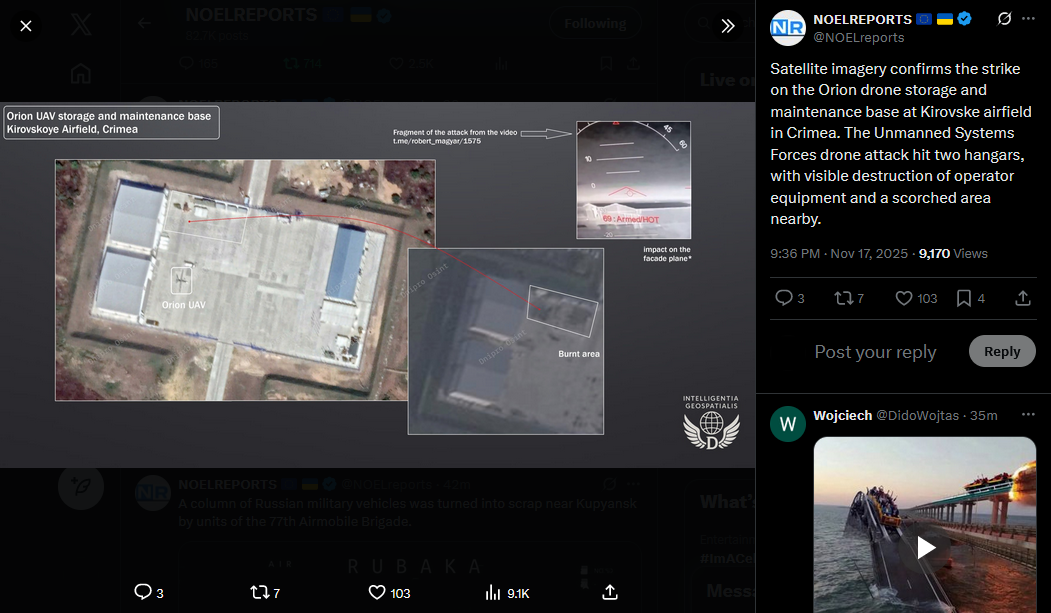Click the Reply button
This screenshot has height=613, width=1051.
coord(1002,351)
